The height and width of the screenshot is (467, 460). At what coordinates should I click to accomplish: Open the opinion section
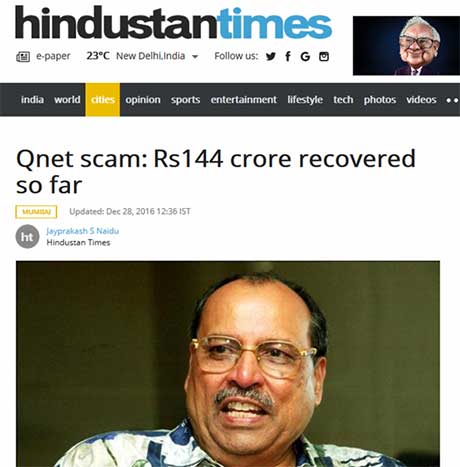[x=143, y=100]
